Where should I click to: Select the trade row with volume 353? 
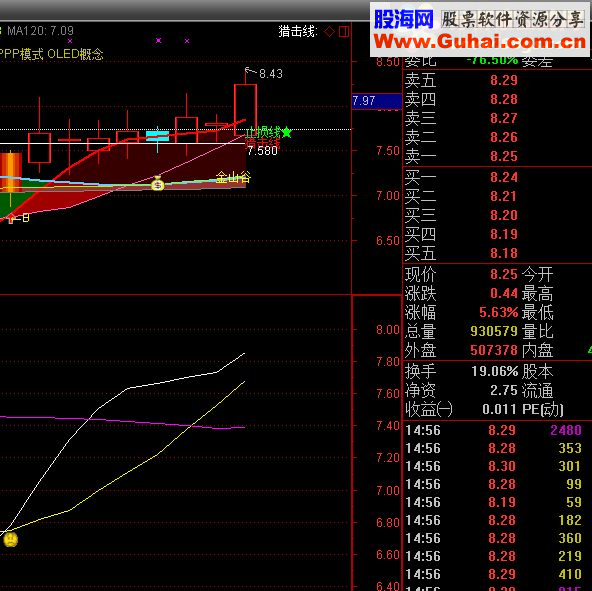click(498, 448)
